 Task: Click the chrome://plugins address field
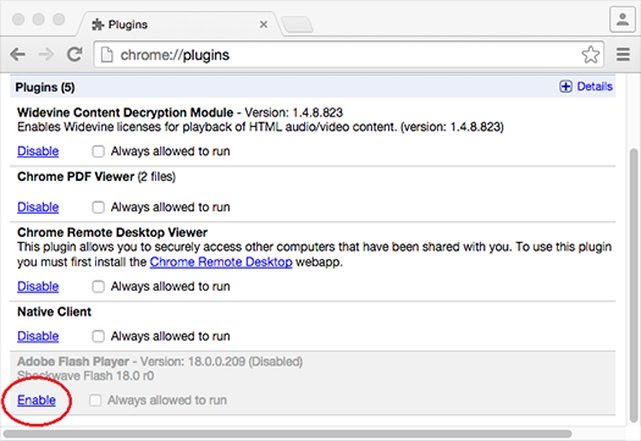(340, 54)
